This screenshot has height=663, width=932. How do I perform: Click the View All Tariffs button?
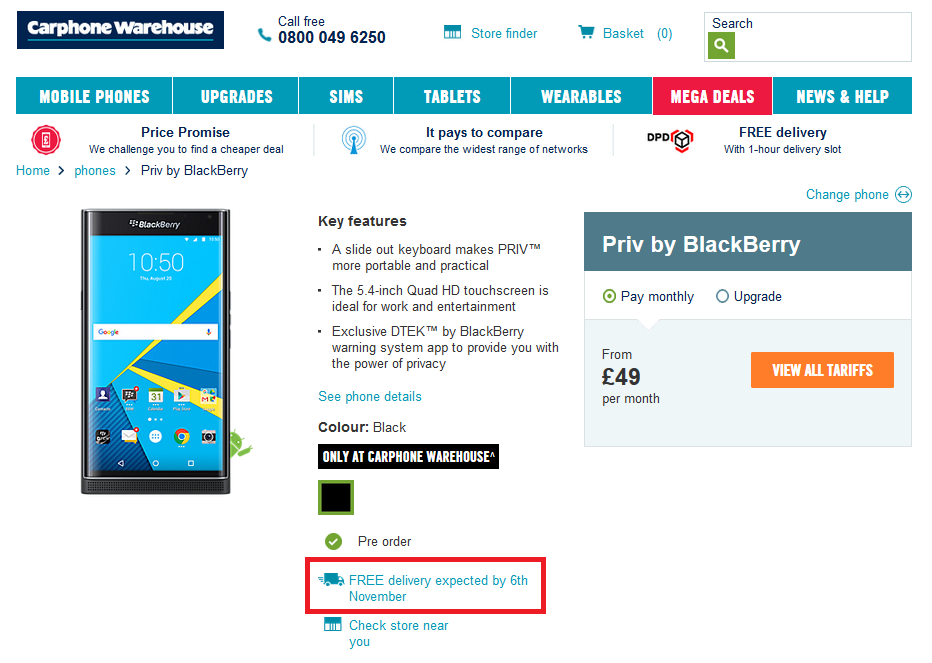(x=822, y=370)
